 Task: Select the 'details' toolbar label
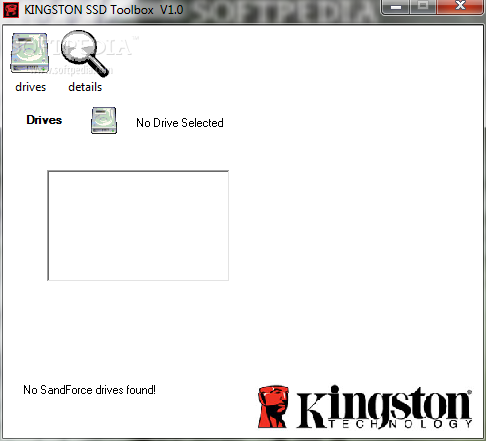pyautogui.click(x=85, y=87)
